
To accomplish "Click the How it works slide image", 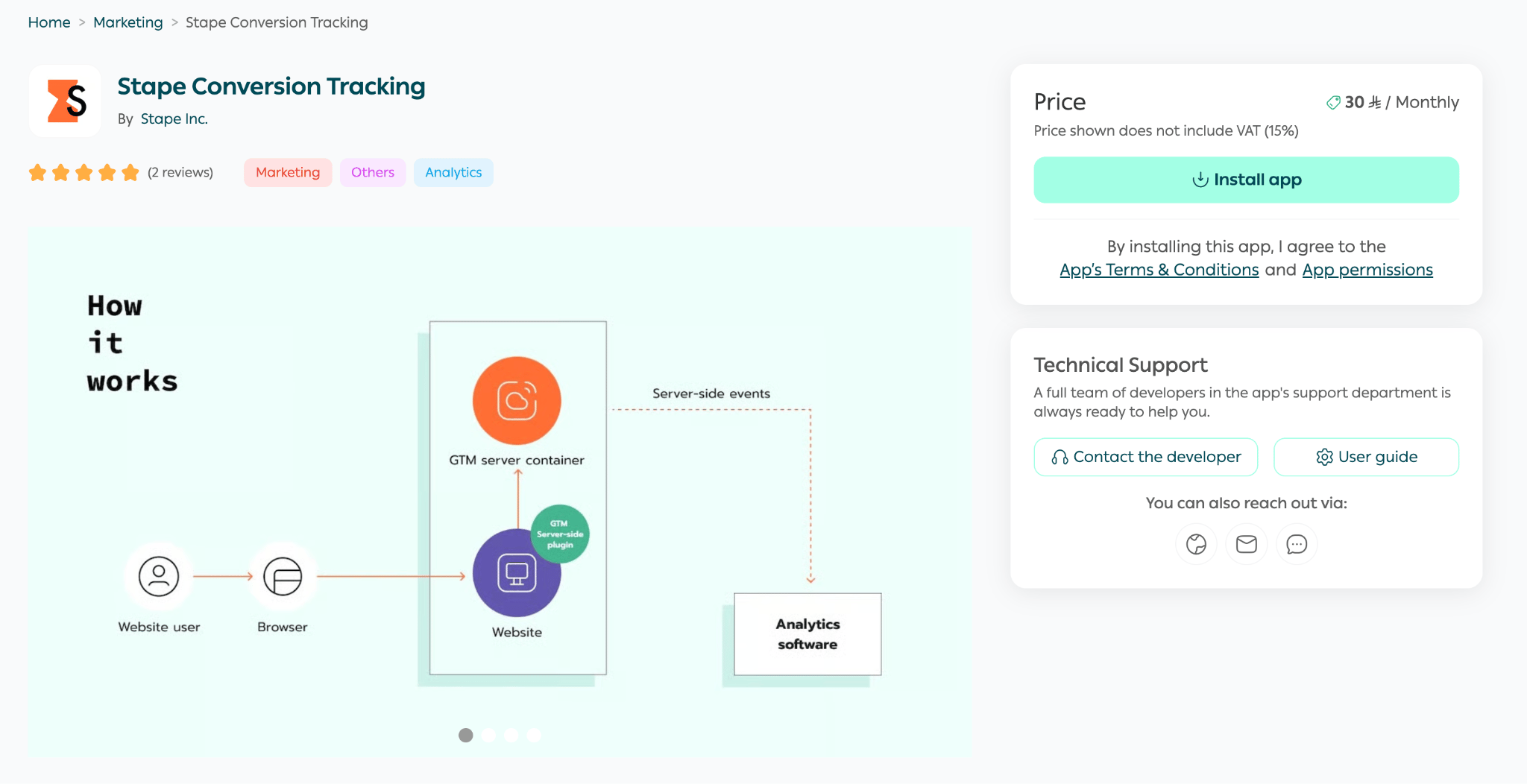I will coord(500,492).
